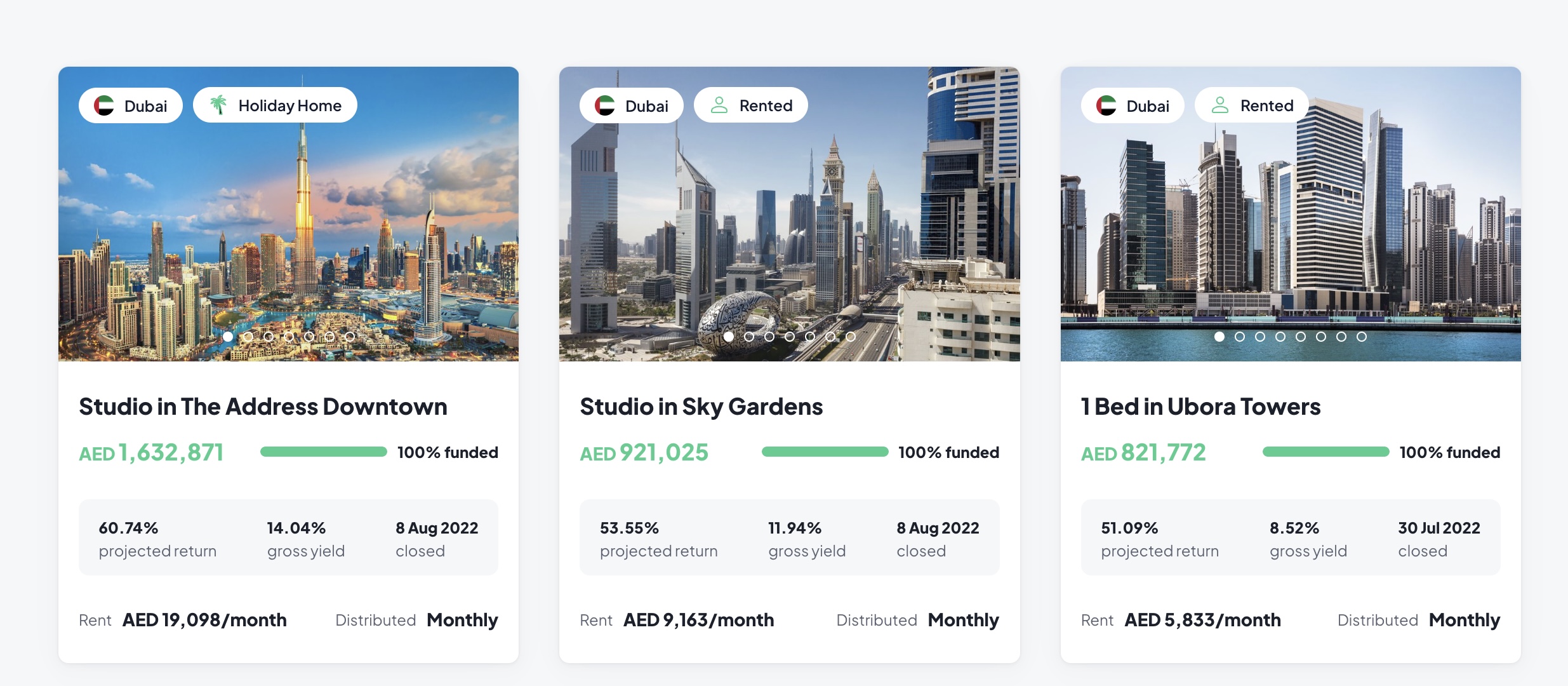Click the person icon on Sky Gardens Rented badge
The height and width of the screenshot is (686, 1568).
click(719, 105)
